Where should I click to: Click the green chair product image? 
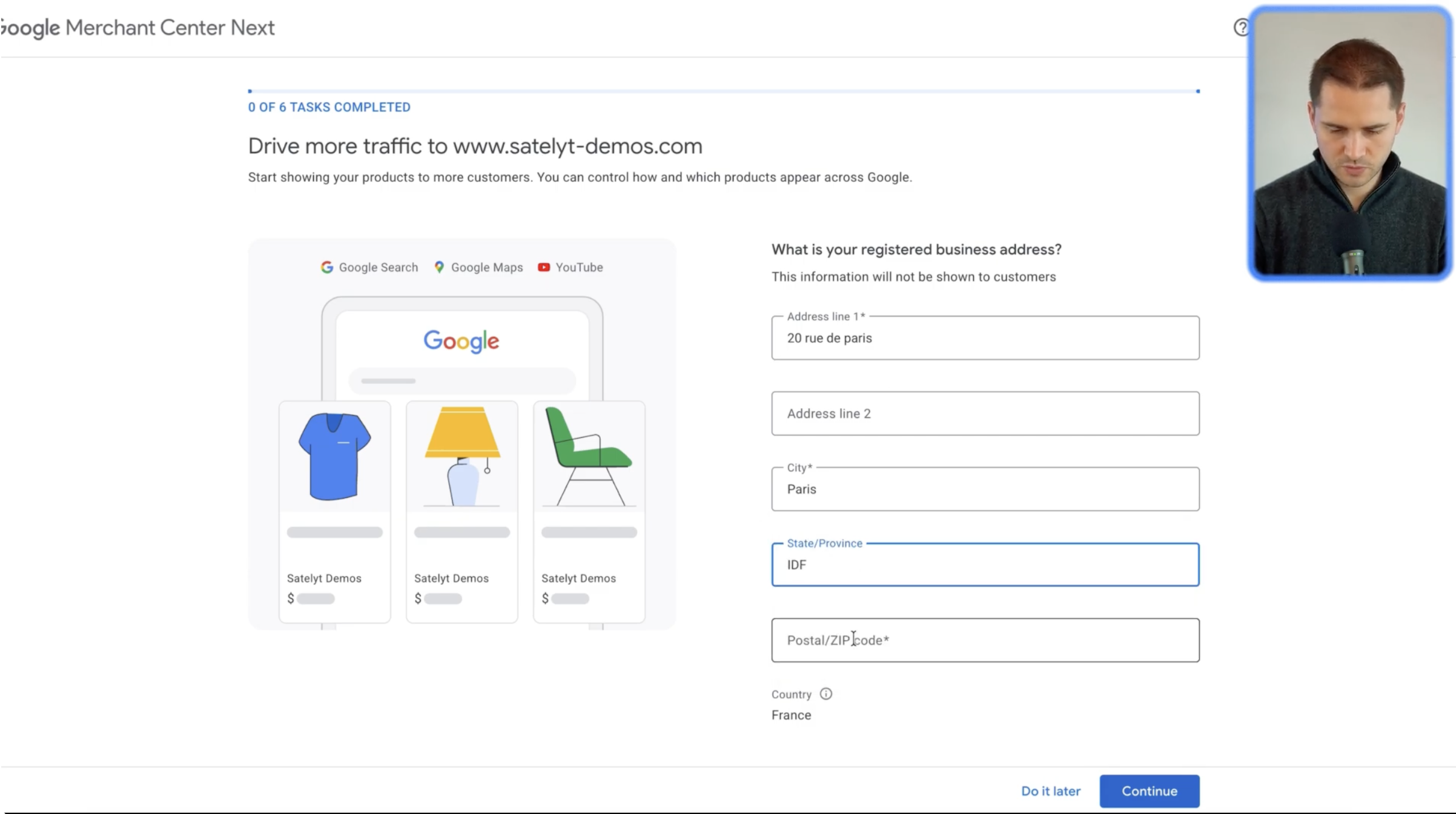pos(589,456)
